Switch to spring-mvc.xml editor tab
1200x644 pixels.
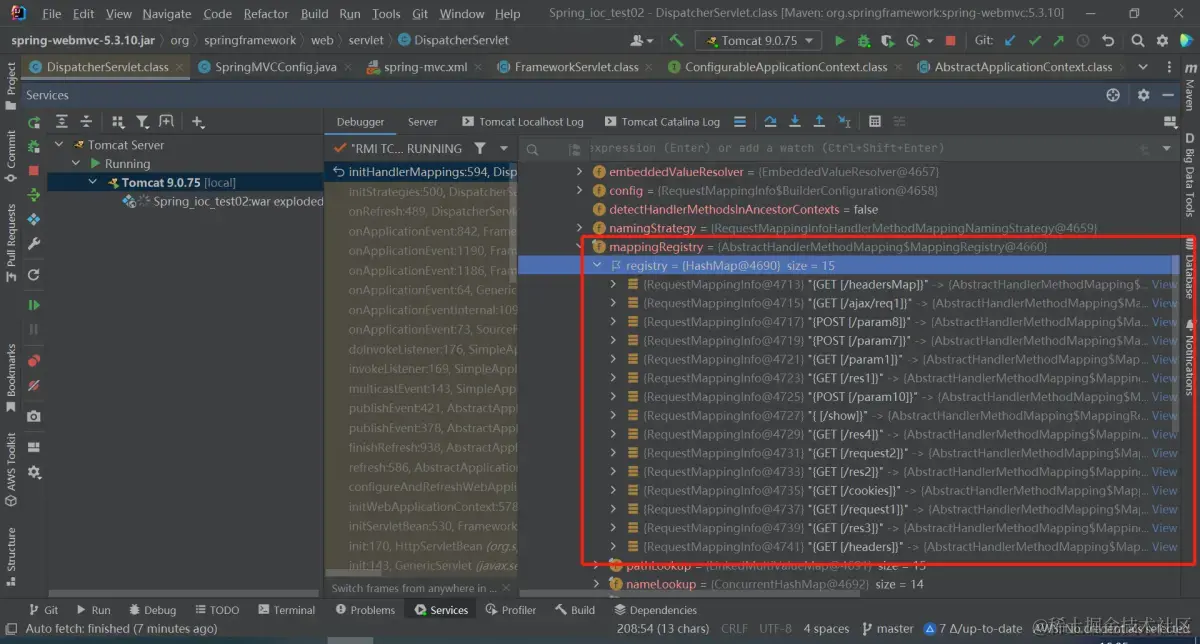click(425, 67)
